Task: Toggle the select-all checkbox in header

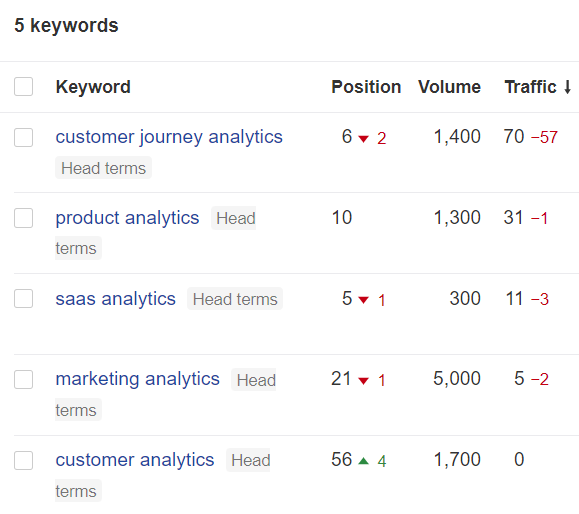Action: pos(23,86)
